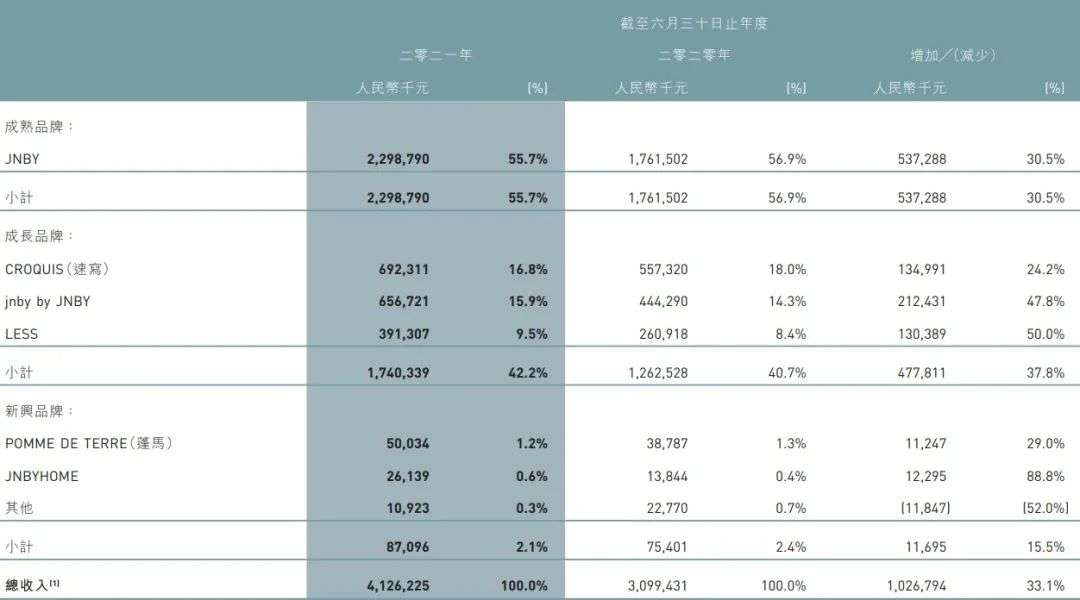The height and width of the screenshot is (600, 1080).
Task: Select the JNBYHOME row label
Action: [41, 476]
